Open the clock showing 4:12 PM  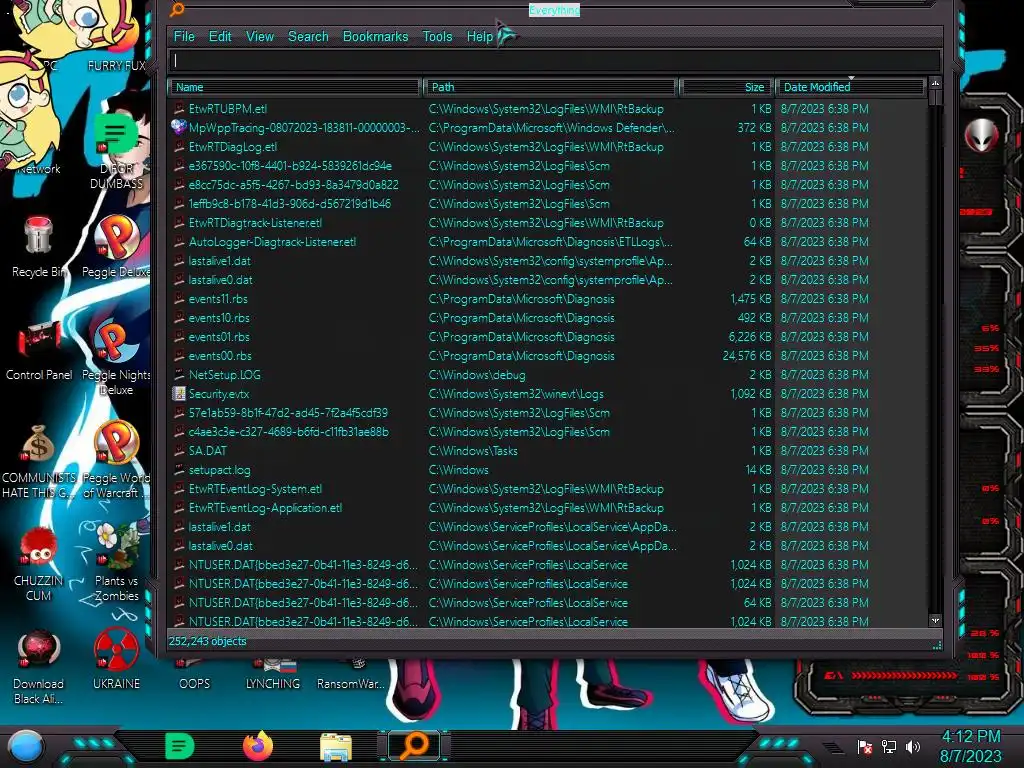[970, 746]
